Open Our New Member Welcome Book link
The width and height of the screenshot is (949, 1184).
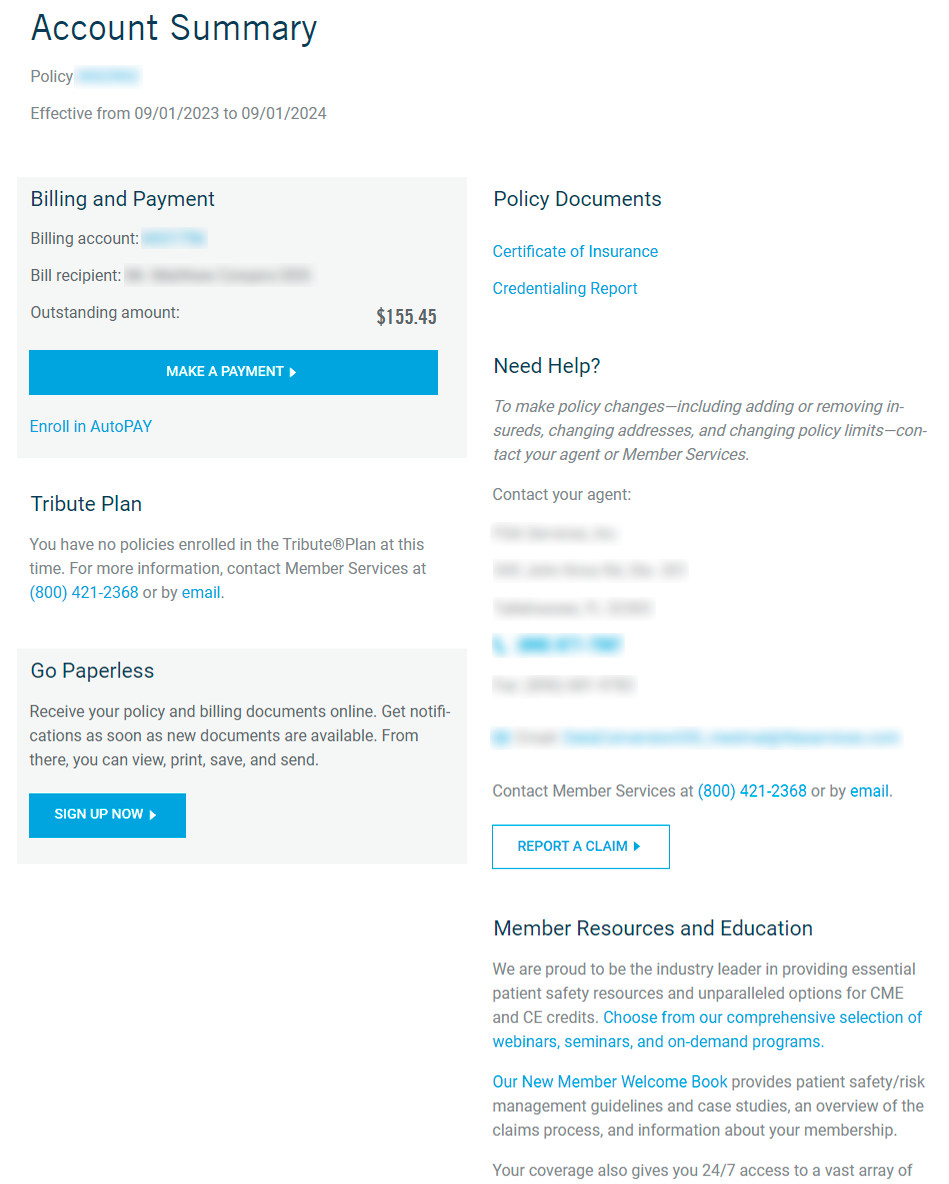click(610, 1082)
